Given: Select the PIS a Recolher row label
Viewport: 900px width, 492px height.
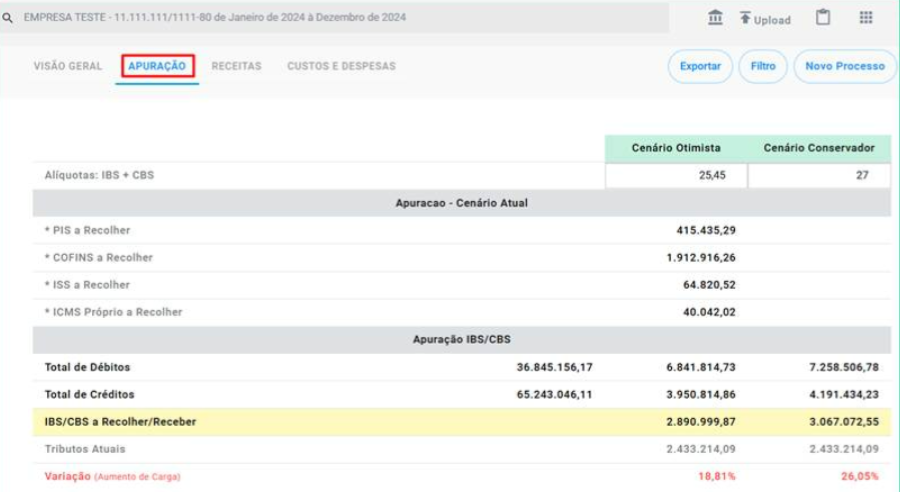Looking at the screenshot, I should tap(87, 230).
